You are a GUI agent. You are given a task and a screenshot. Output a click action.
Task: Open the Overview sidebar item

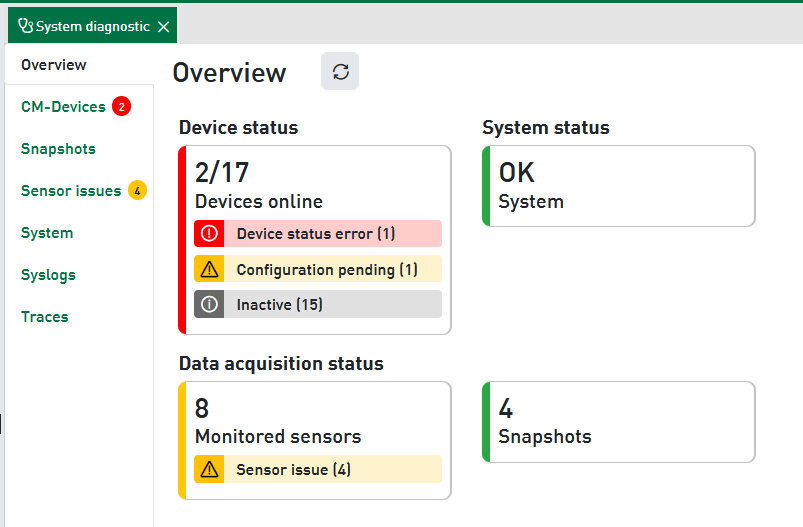tap(54, 65)
